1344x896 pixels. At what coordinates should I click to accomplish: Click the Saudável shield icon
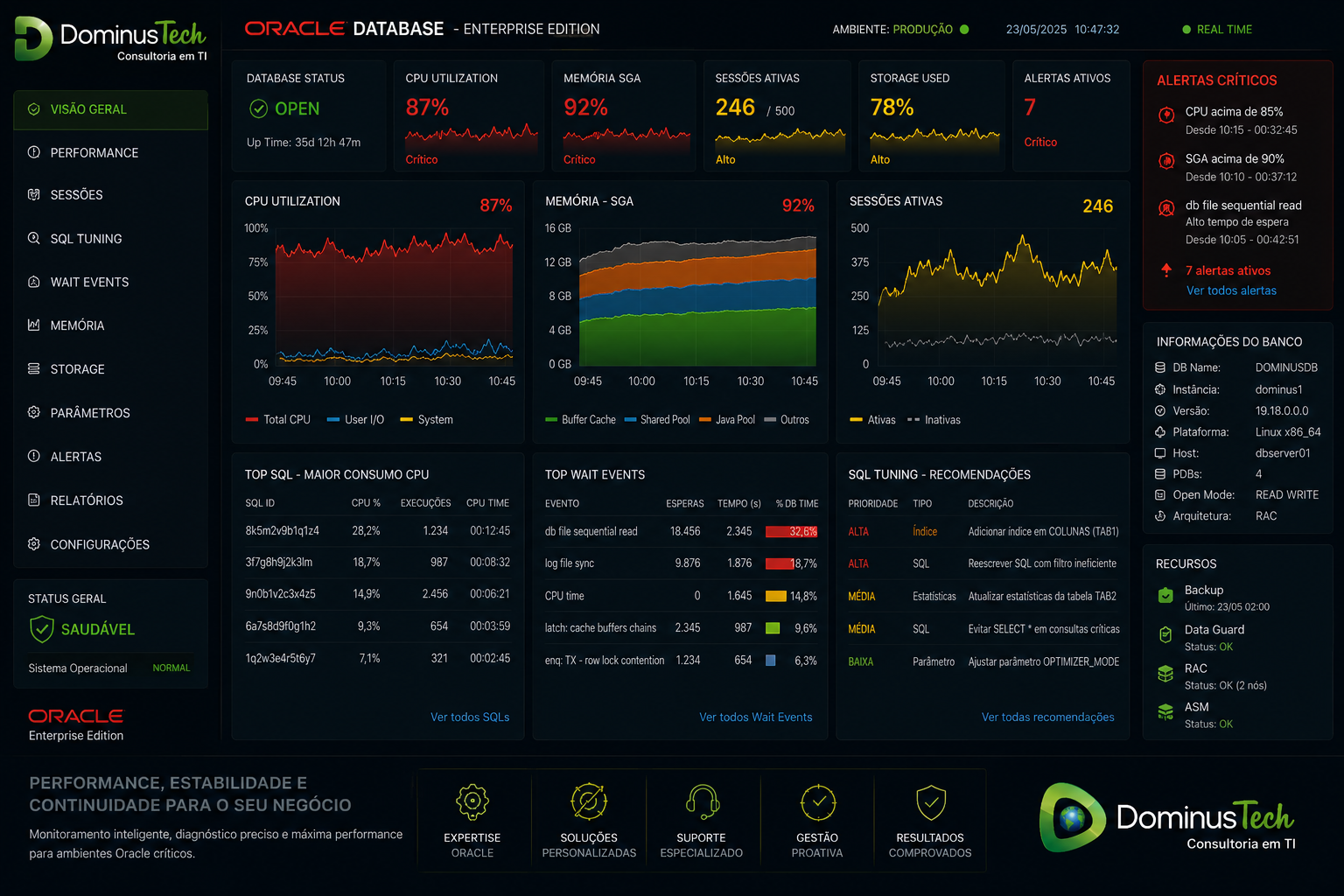(42, 629)
